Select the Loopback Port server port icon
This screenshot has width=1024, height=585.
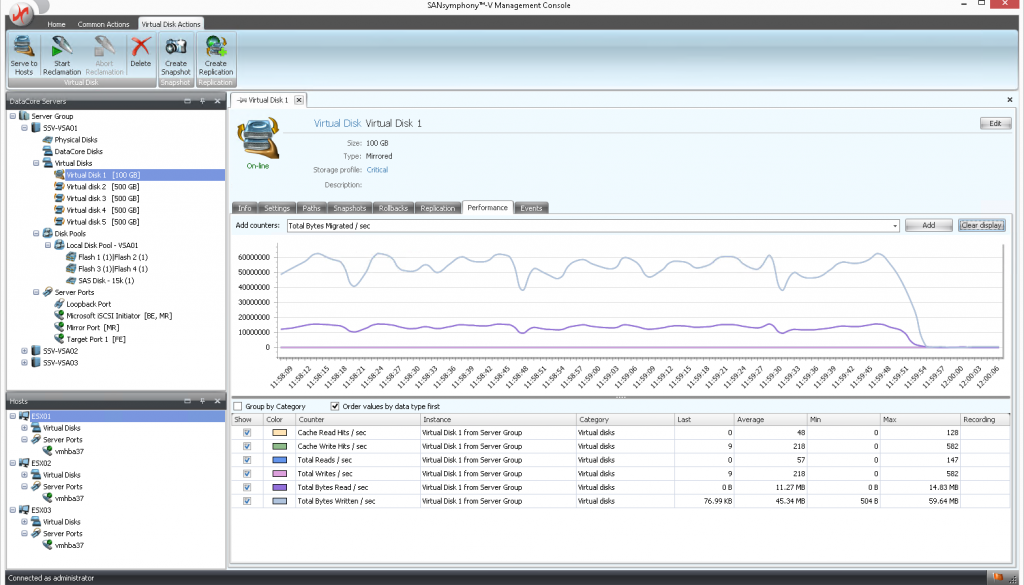60,303
